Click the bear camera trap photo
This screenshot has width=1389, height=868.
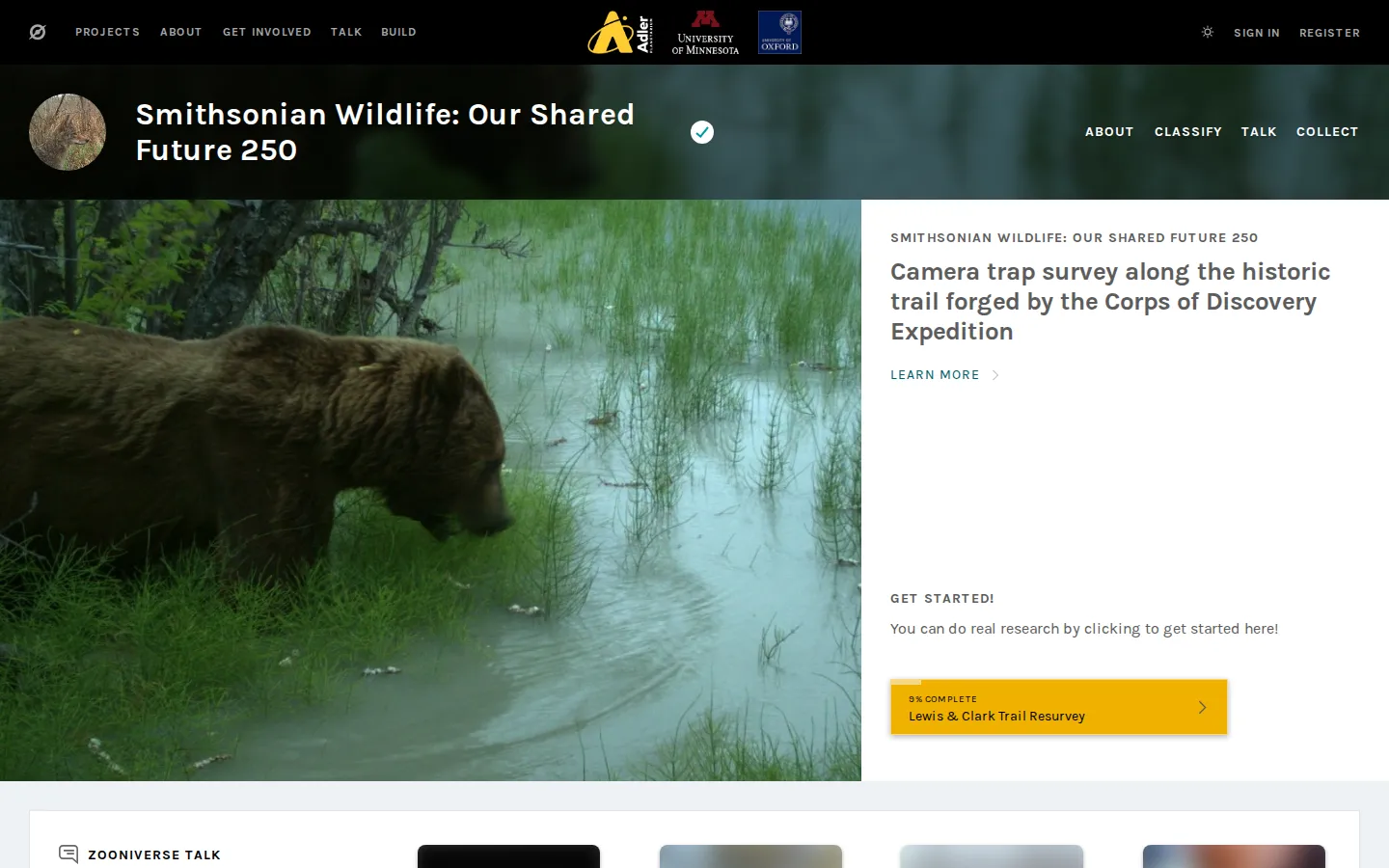[430, 490]
